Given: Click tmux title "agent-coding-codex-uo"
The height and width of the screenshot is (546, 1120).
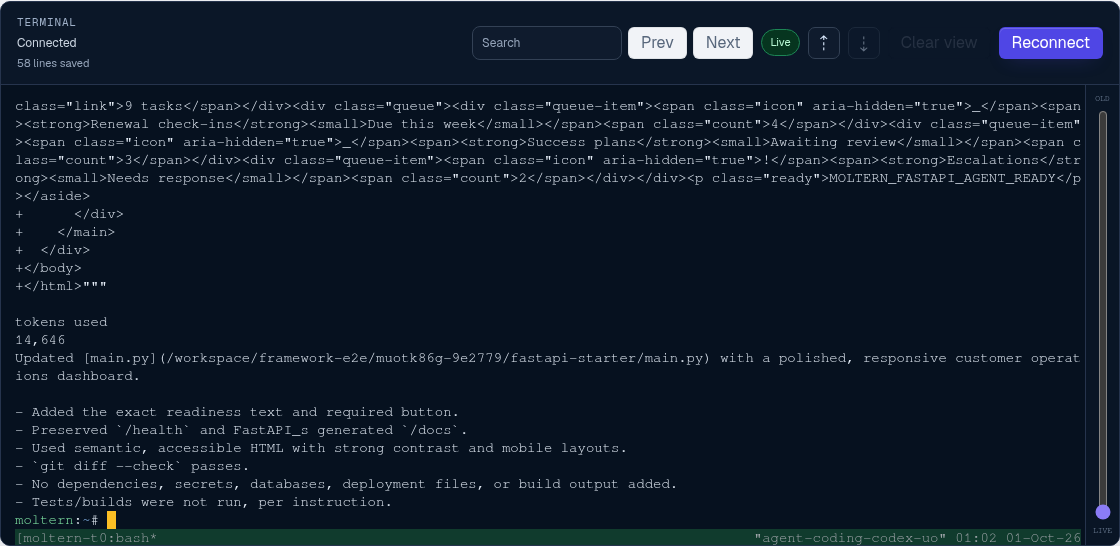Looking at the screenshot, I should (850, 537).
